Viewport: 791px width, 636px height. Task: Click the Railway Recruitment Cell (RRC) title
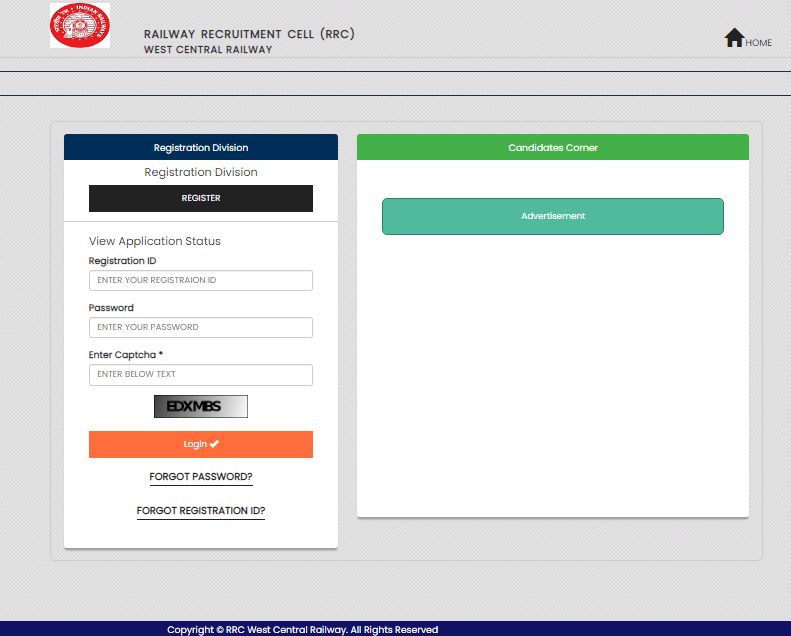point(249,34)
